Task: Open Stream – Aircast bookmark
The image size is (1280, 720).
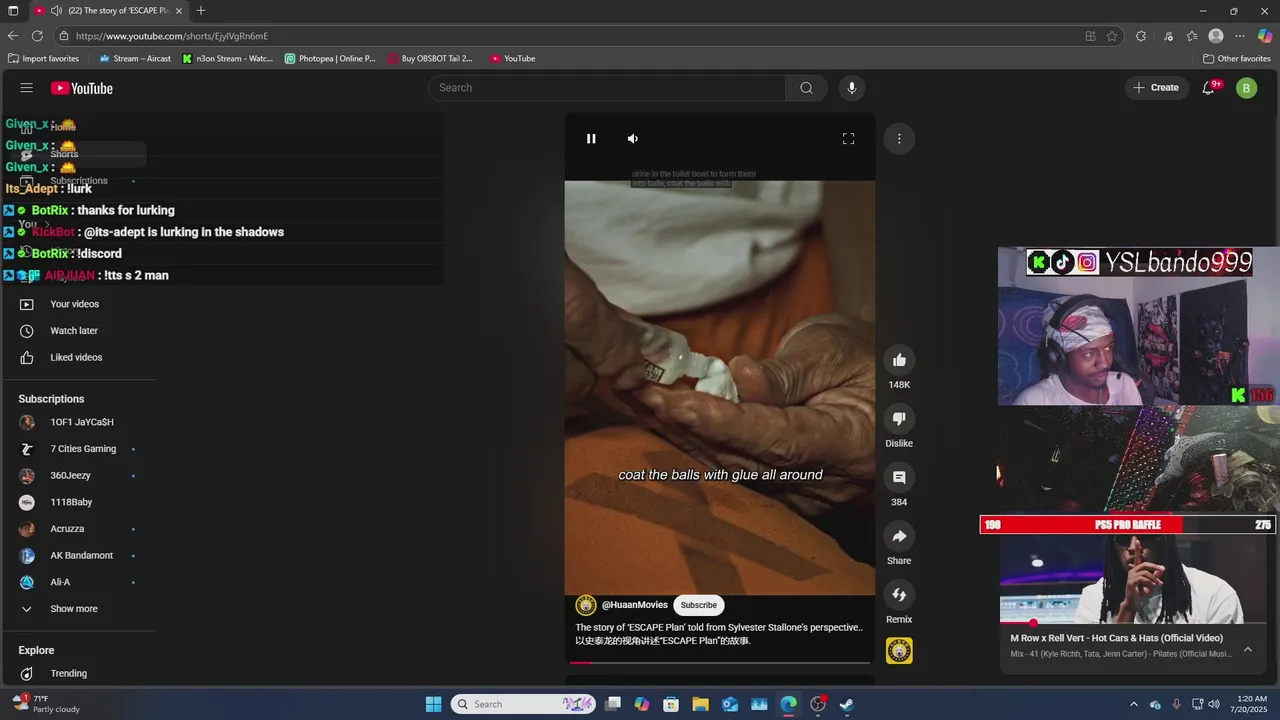Action: (135, 59)
